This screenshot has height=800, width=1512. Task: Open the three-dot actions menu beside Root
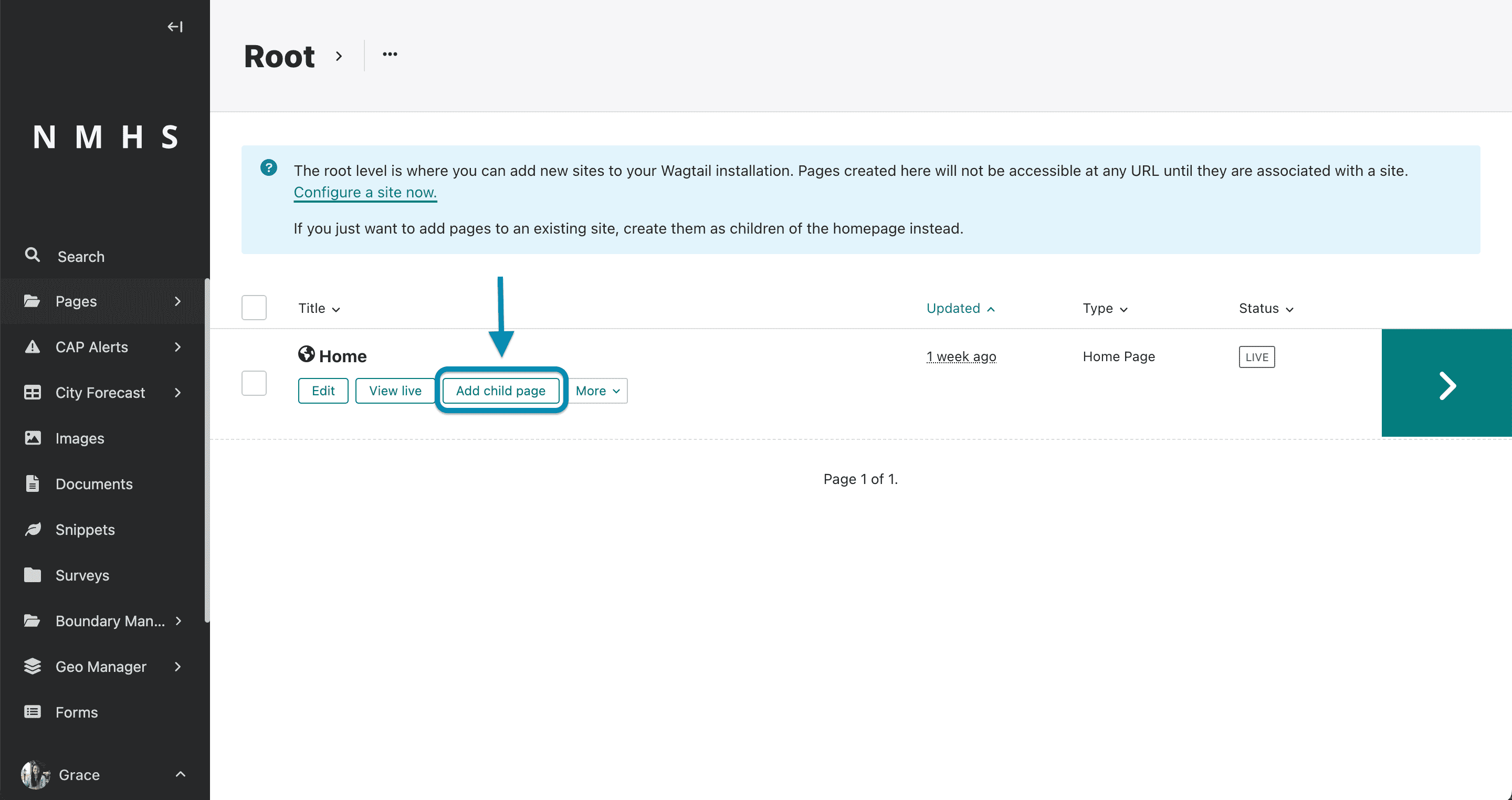point(390,55)
